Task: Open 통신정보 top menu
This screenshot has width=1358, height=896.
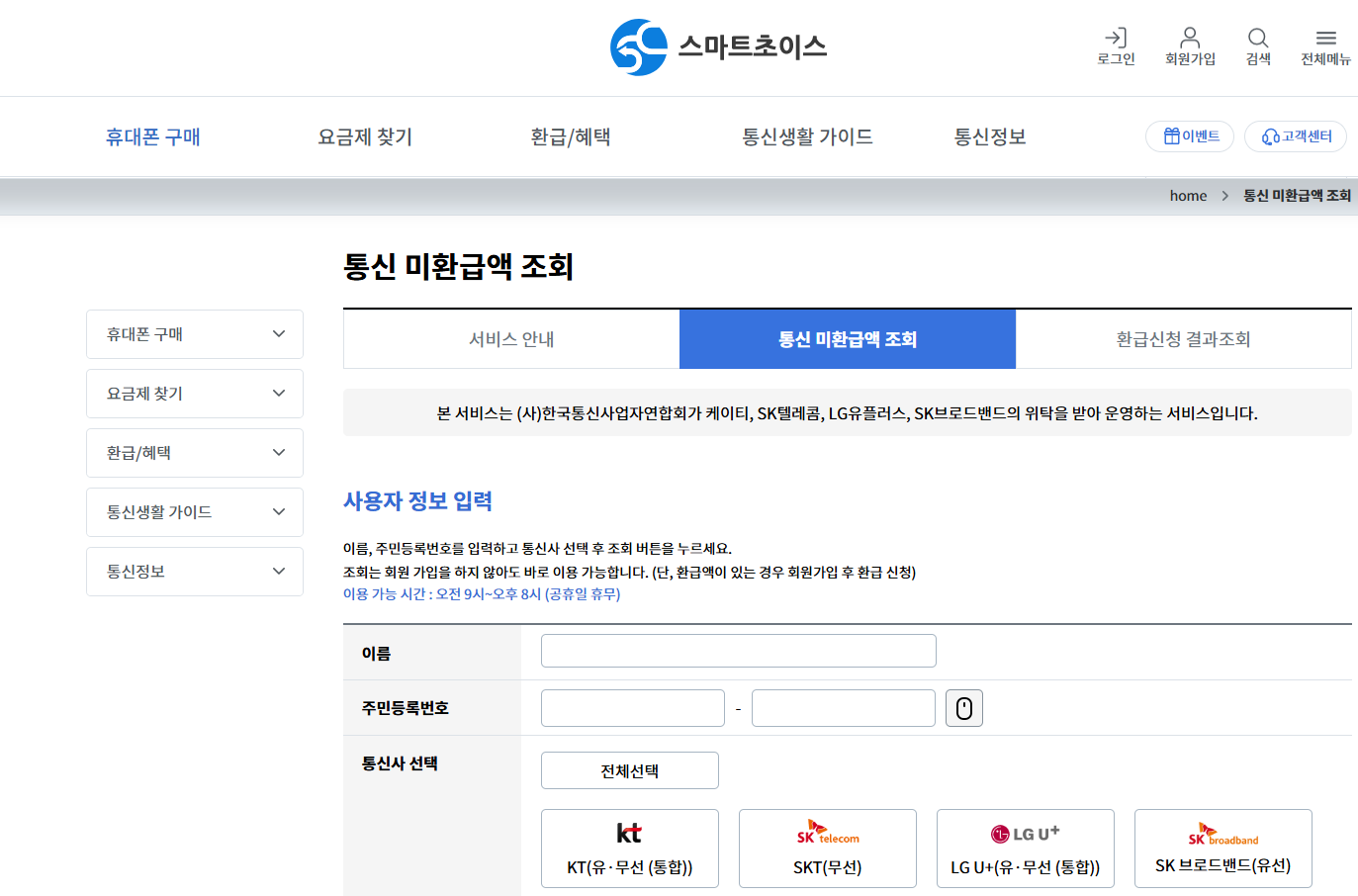Action: coord(990,136)
